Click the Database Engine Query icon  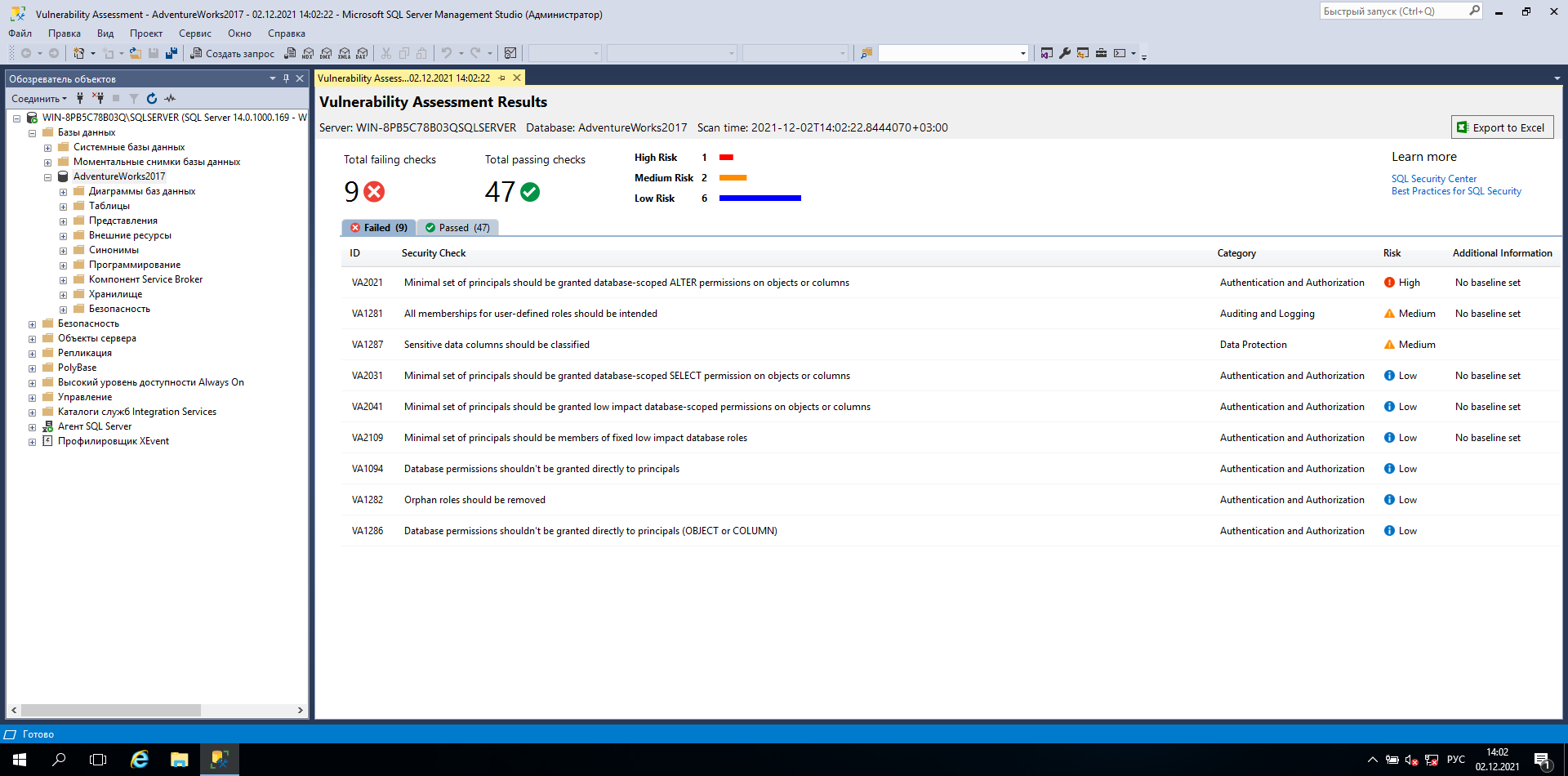(290, 53)
